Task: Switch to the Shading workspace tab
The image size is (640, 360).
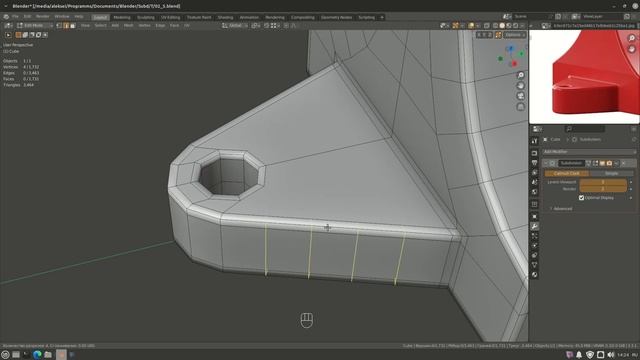Action: [225, 18]
